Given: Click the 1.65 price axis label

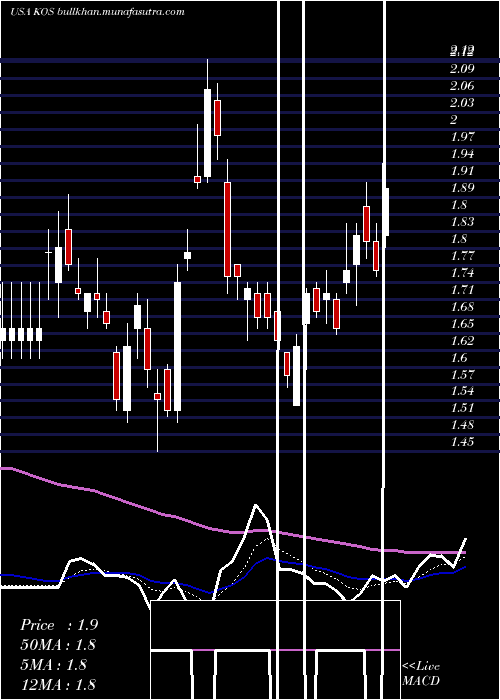Looking at the screenshot, I should [x=462, y=323].
